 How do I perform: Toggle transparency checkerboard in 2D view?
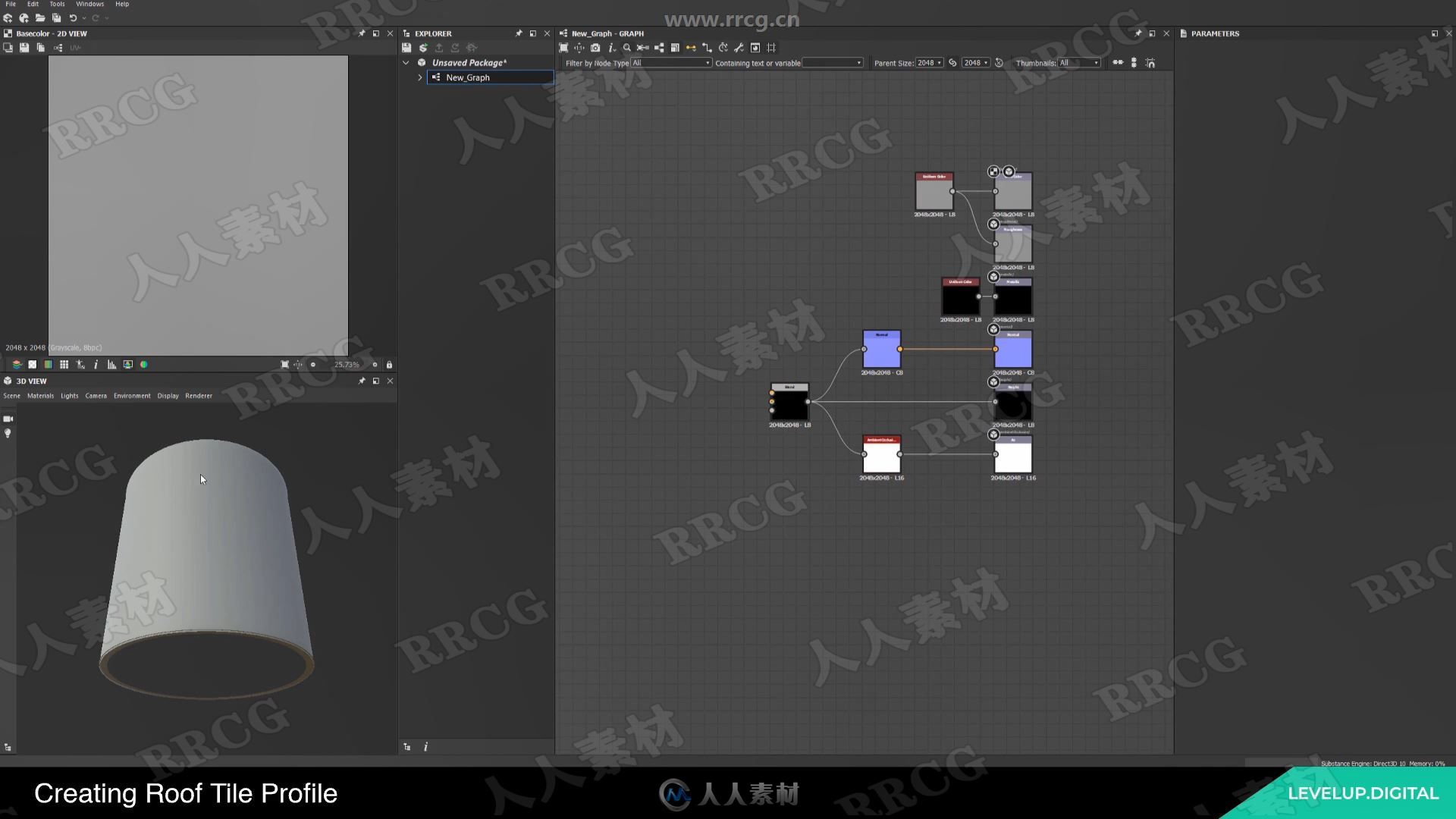[33, 365]
